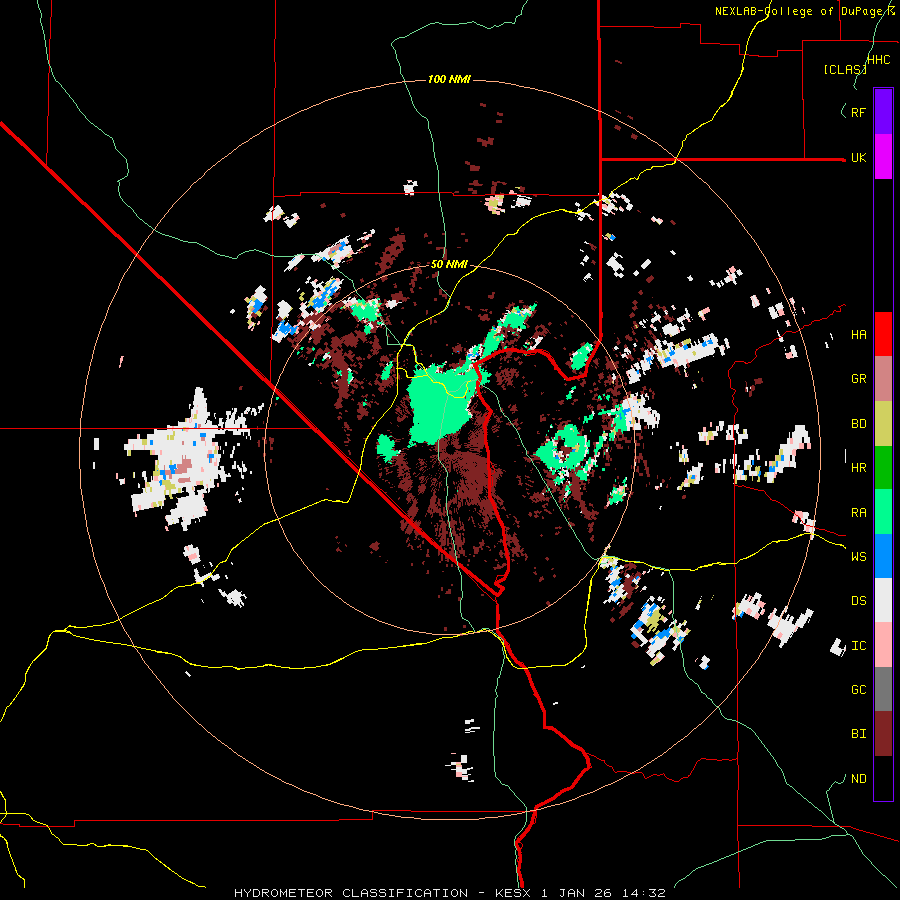Click the BD olive legend swatch
This screenshot has width=900, height=900.
(883, 424)
